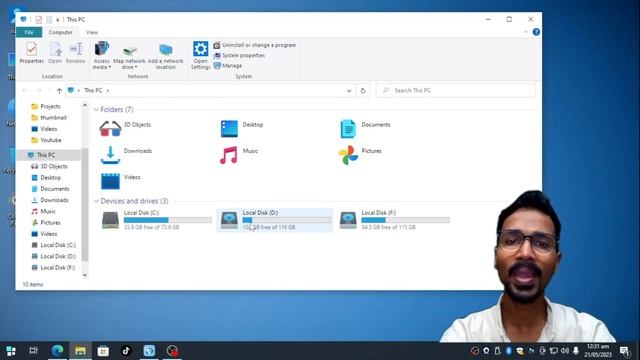
Task: Collapse the Folders (7) section
Action: [x=96, y=109]
